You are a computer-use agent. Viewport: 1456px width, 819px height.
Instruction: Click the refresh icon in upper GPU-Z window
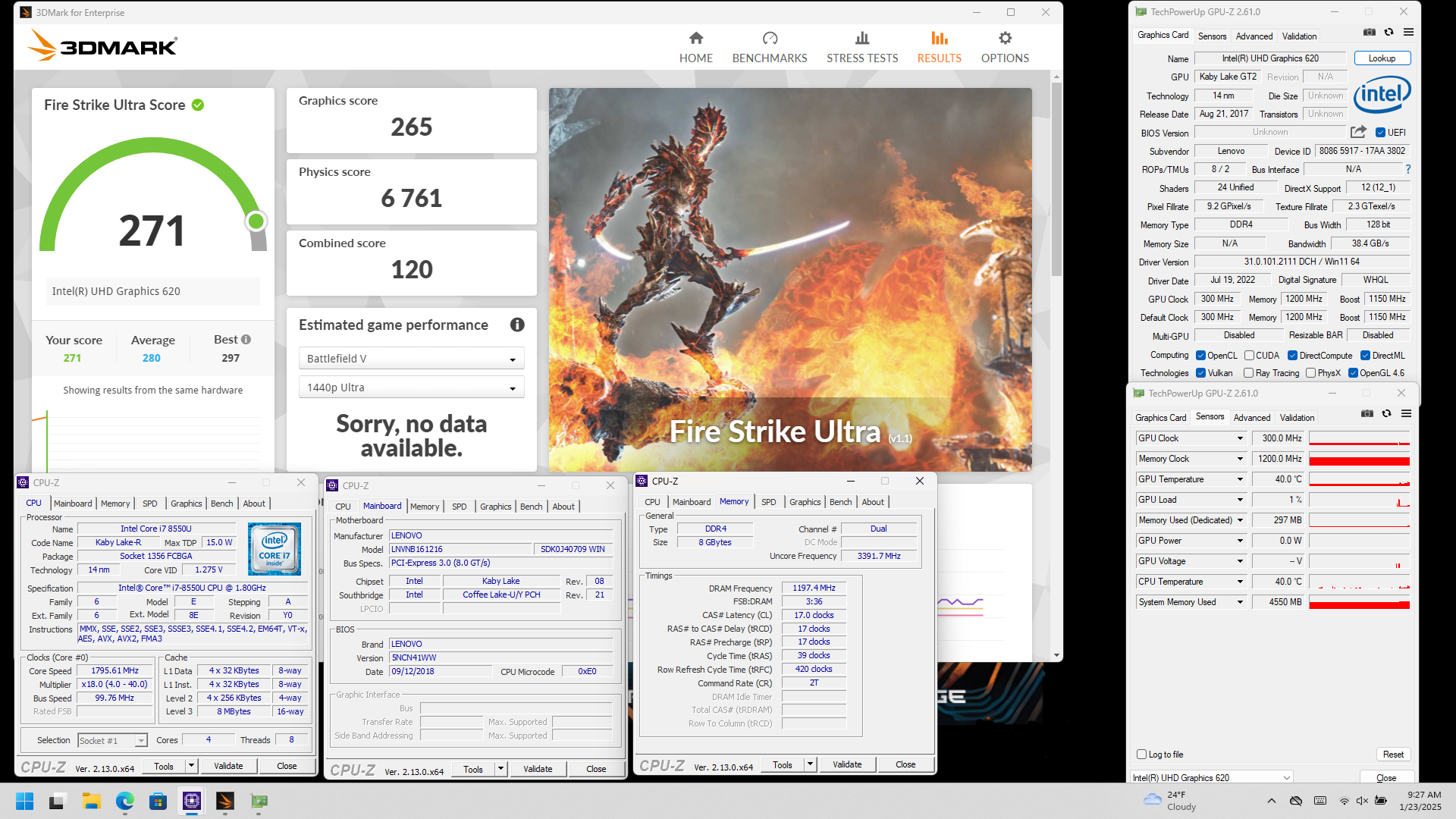coord(1389,33)
